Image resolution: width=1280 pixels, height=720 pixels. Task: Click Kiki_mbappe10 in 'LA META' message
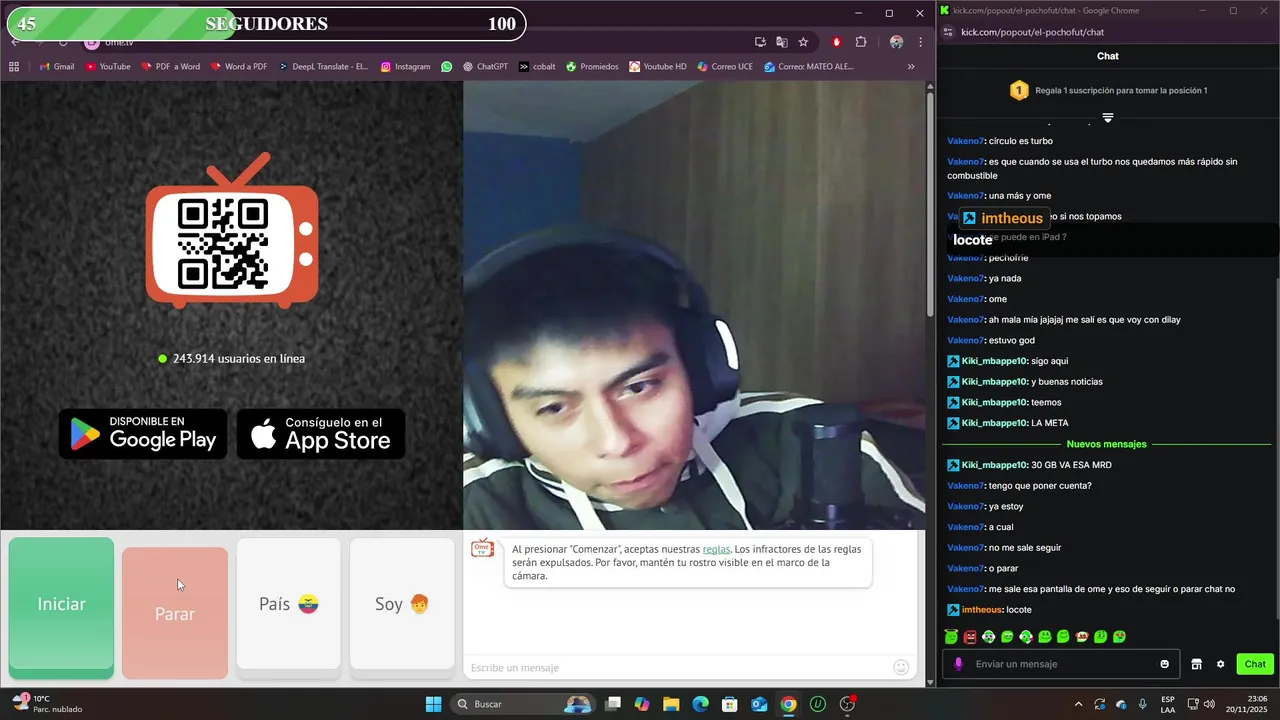(994, 423)
